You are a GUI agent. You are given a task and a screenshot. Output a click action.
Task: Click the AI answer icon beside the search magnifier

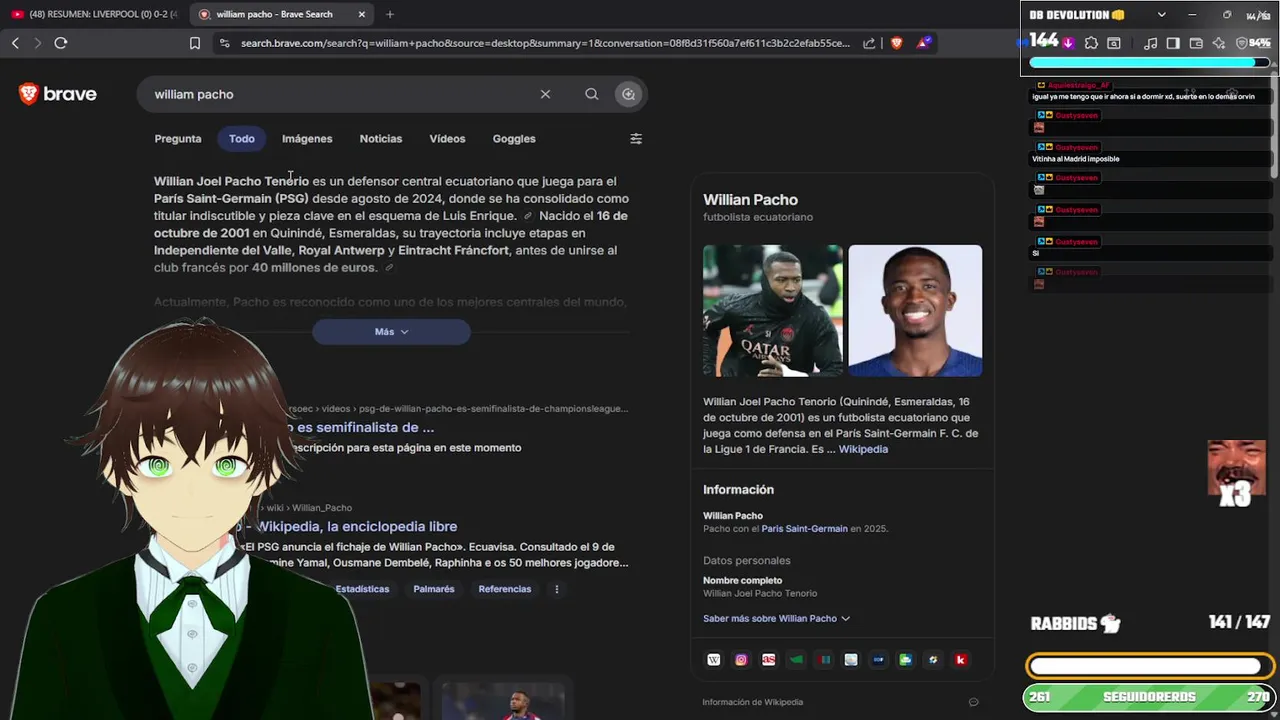[628, 94]
